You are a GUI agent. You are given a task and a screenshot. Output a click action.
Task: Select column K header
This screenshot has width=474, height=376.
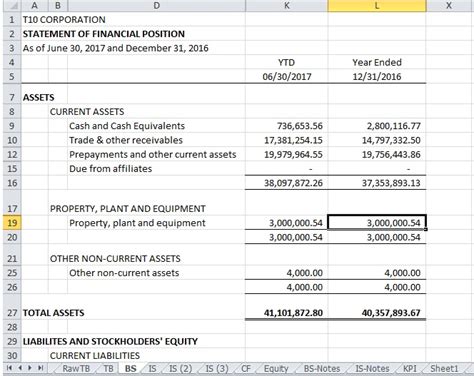click(287, 5)
